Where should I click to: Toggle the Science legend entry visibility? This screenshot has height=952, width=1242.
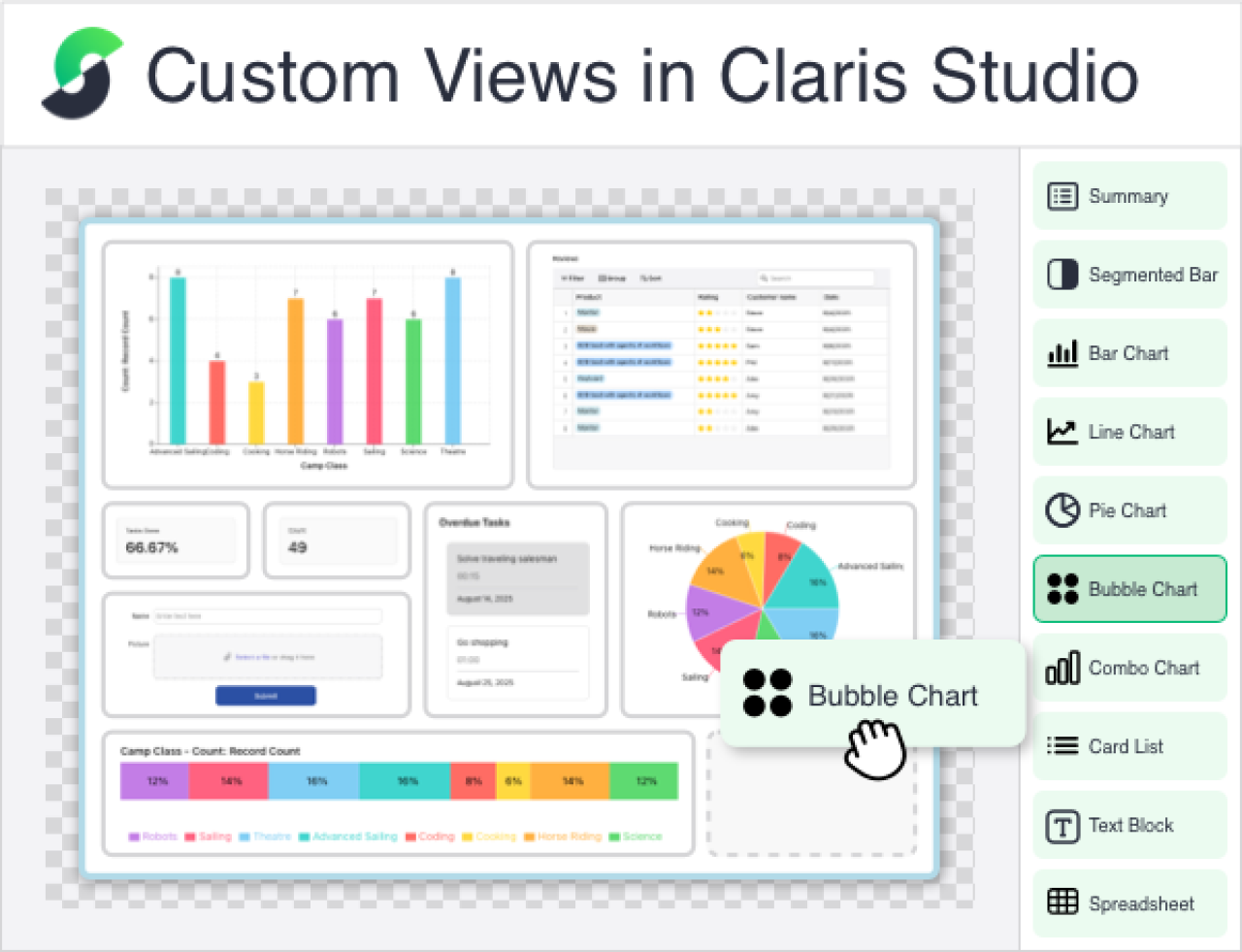pos(637,836)
